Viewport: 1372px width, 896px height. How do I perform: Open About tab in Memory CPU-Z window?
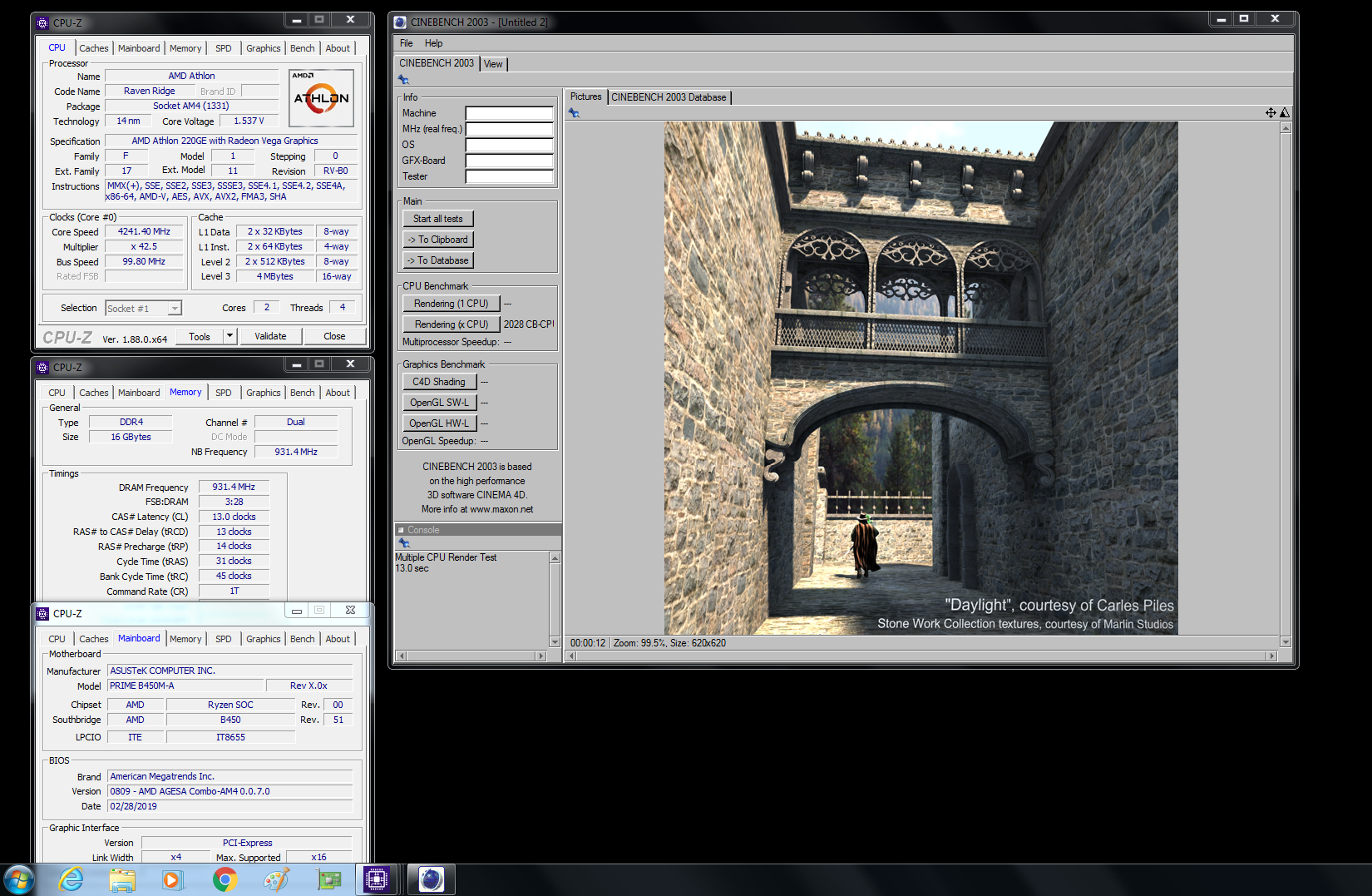pos(338,393)
